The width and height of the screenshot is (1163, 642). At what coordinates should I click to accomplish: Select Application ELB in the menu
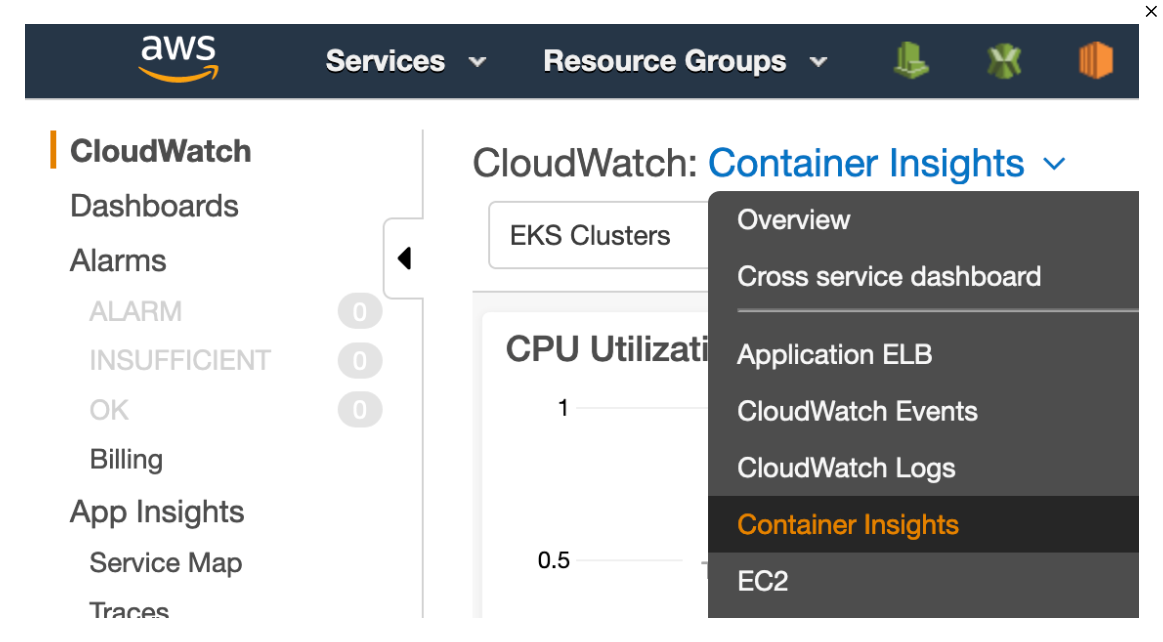pyautogui.click(x=834, y=354)
